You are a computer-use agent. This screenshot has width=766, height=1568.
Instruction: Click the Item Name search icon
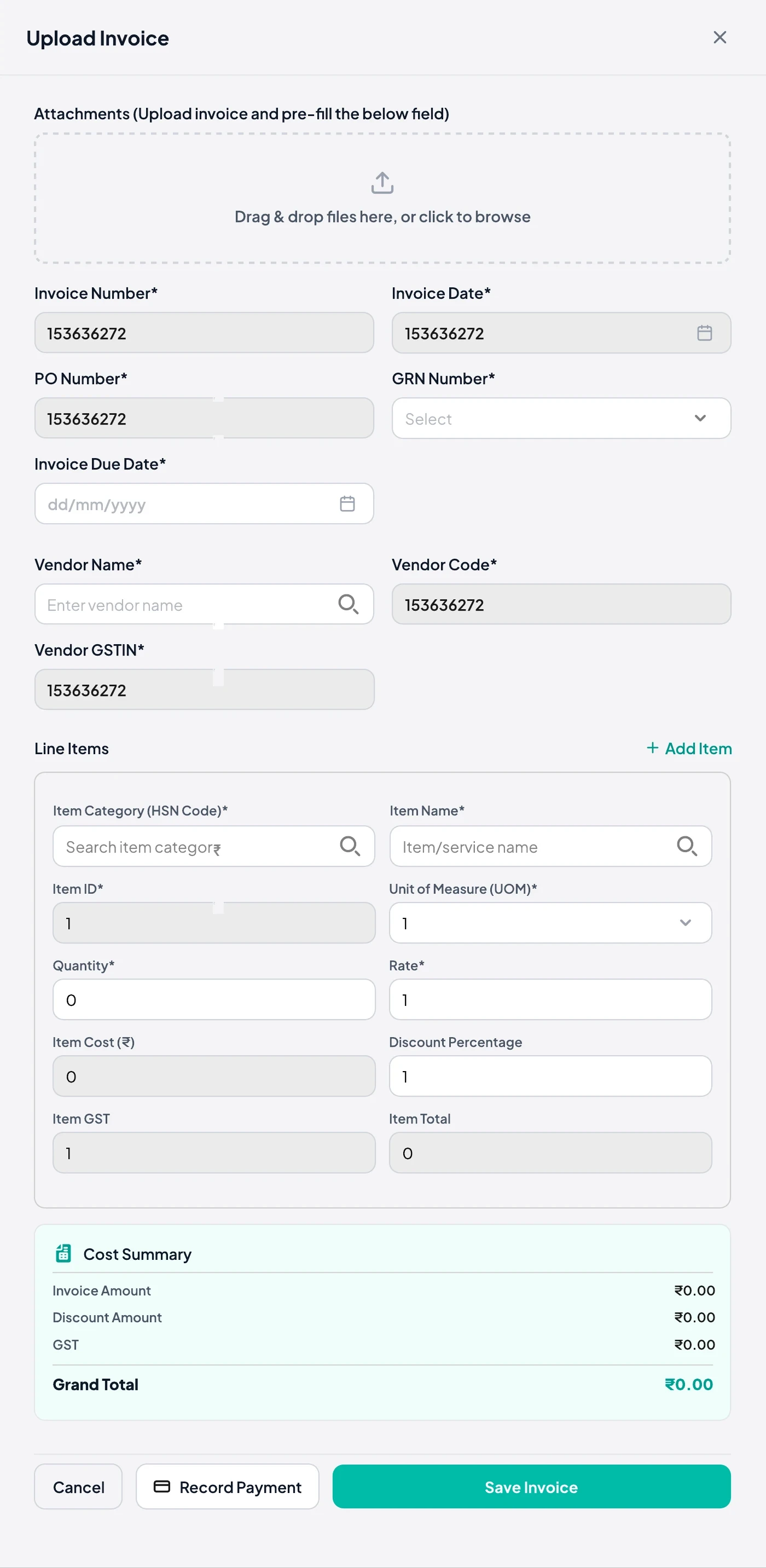[x=687, y=846]
